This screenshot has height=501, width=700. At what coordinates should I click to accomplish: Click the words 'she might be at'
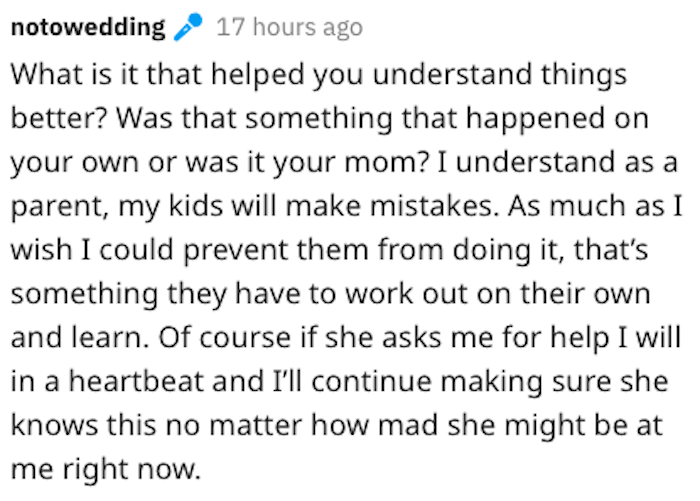(x=555, y=426)
